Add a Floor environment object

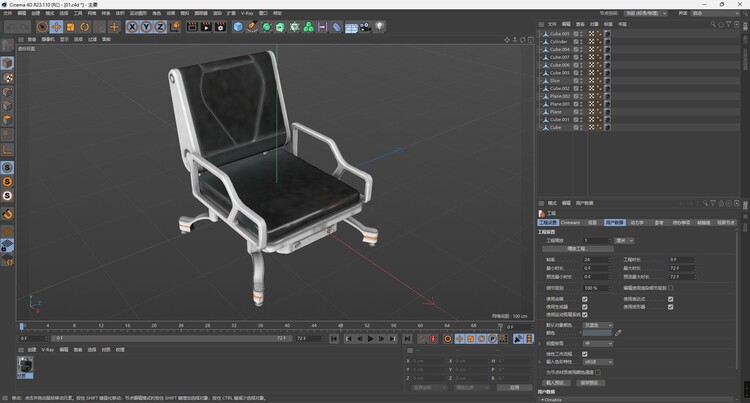pos(351,27)
